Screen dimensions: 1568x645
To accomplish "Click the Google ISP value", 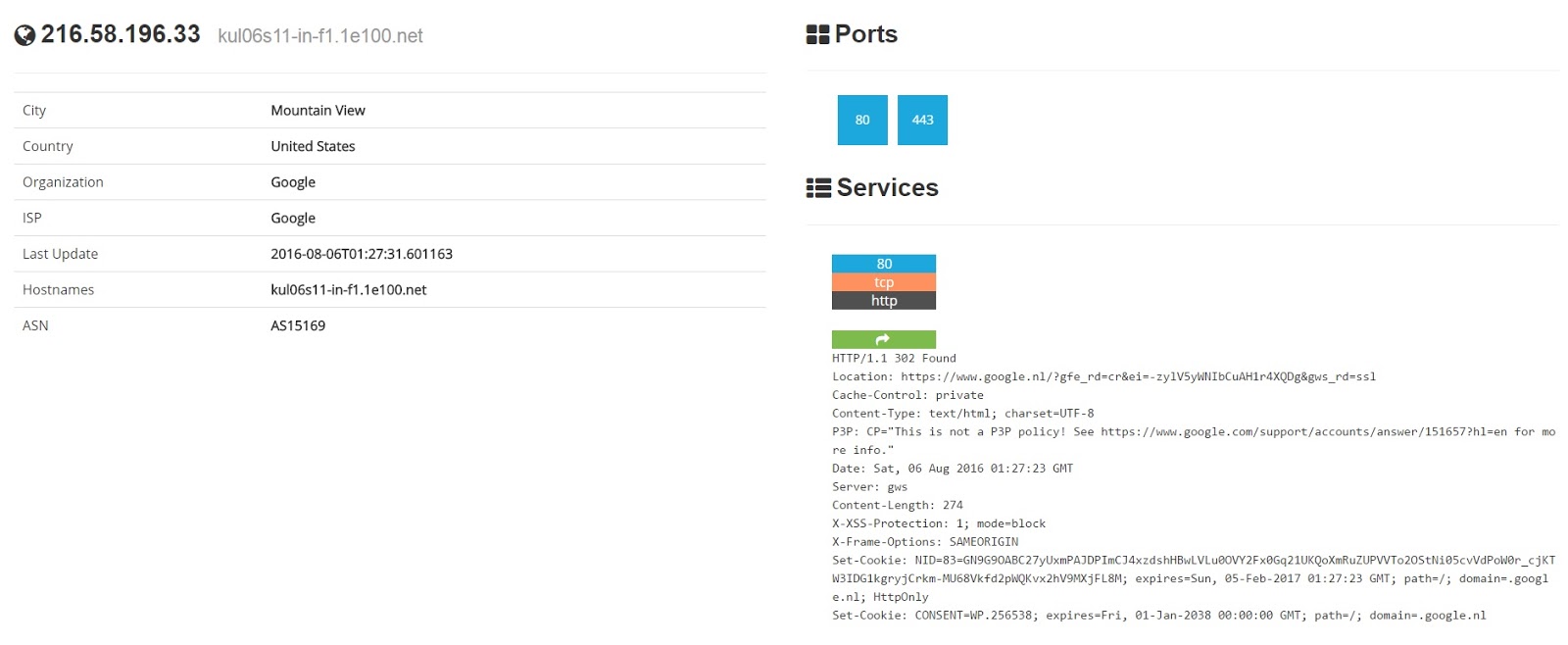I will point(293,218).
